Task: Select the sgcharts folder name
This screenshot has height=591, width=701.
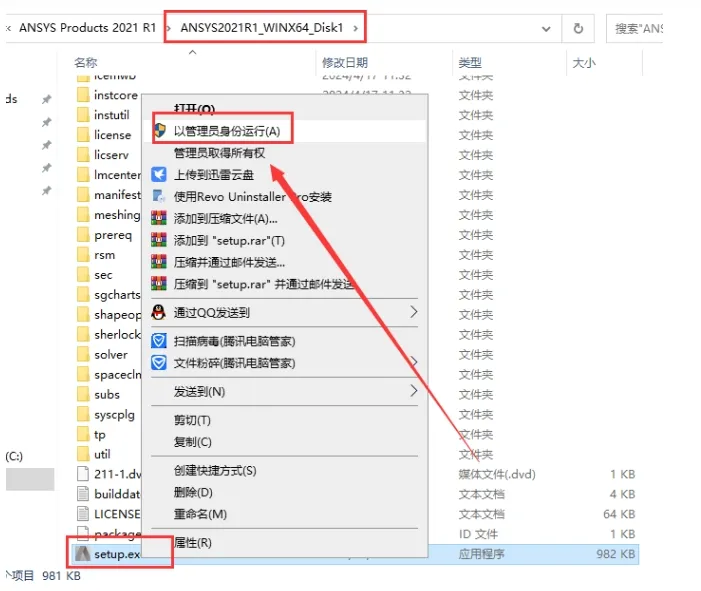Action: click(117, 295)
